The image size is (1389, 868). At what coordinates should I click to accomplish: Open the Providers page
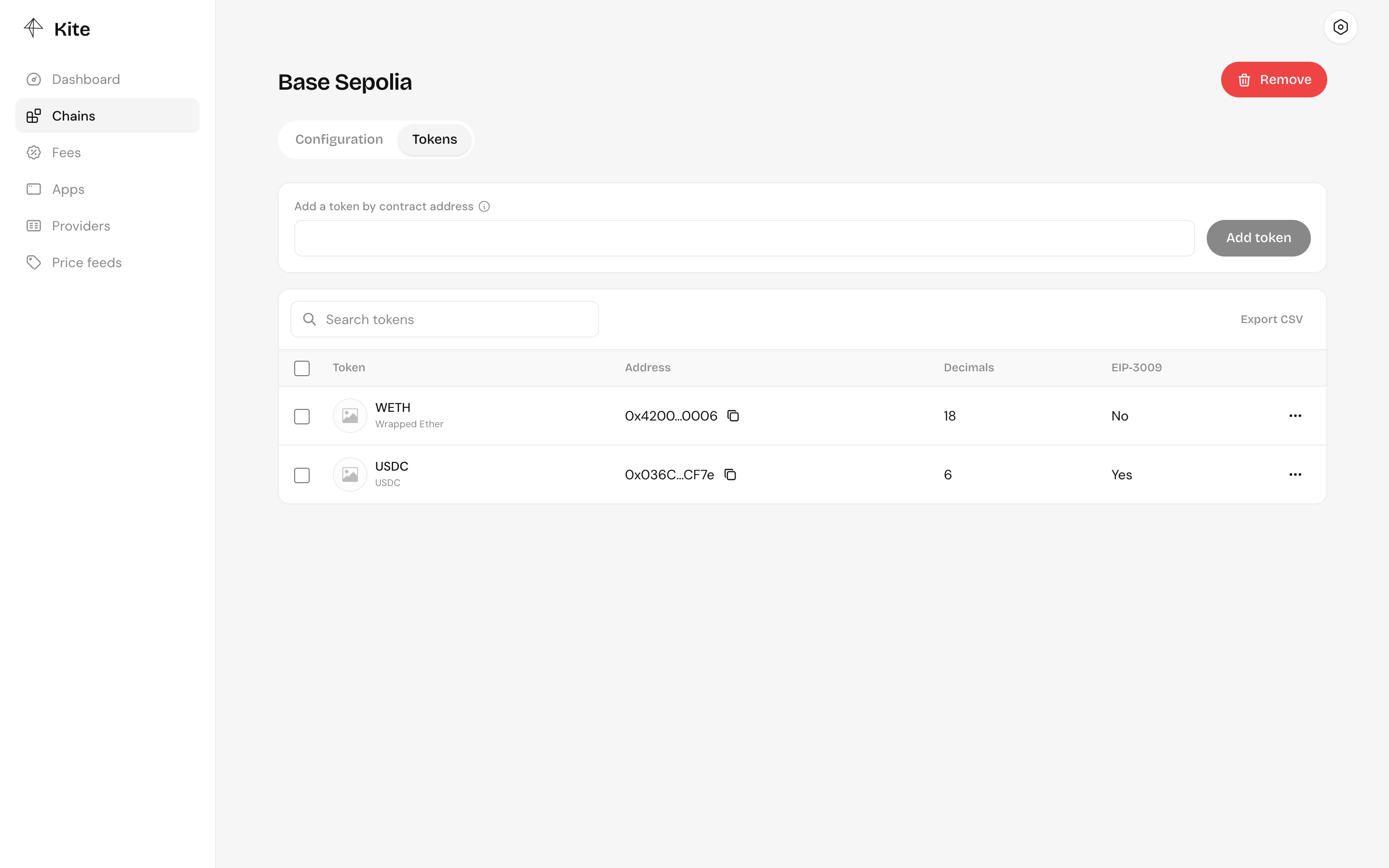(108, 226)
